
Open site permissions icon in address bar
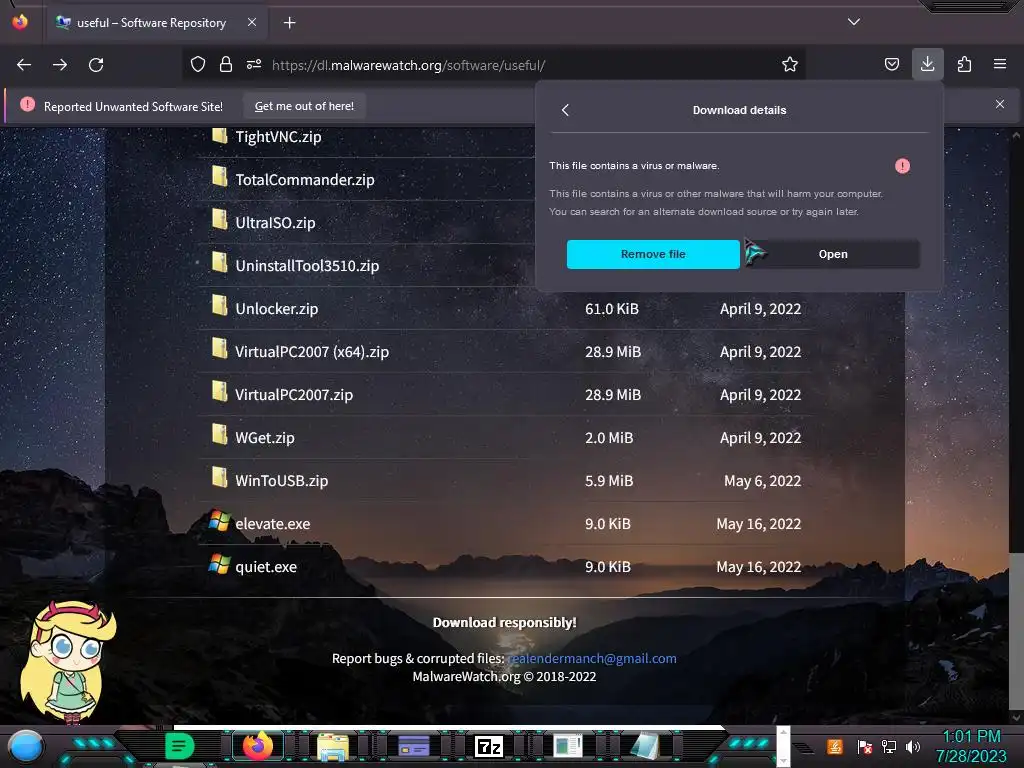click(254, 64)
